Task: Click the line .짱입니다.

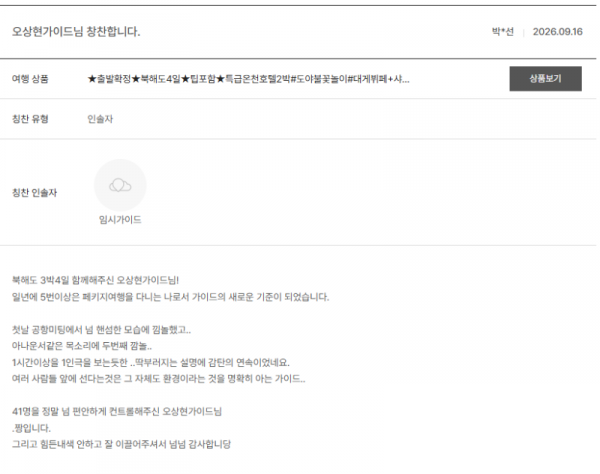Action: point(31,428)
